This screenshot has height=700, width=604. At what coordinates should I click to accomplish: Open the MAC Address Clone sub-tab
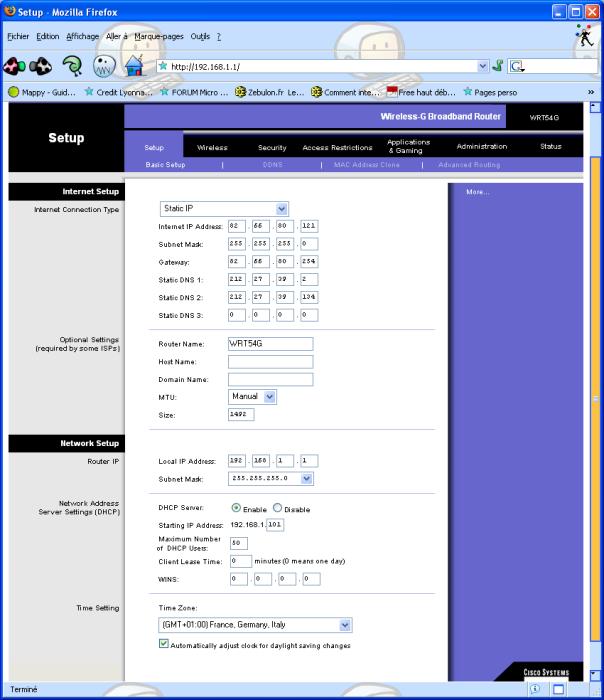click(367, 164)
